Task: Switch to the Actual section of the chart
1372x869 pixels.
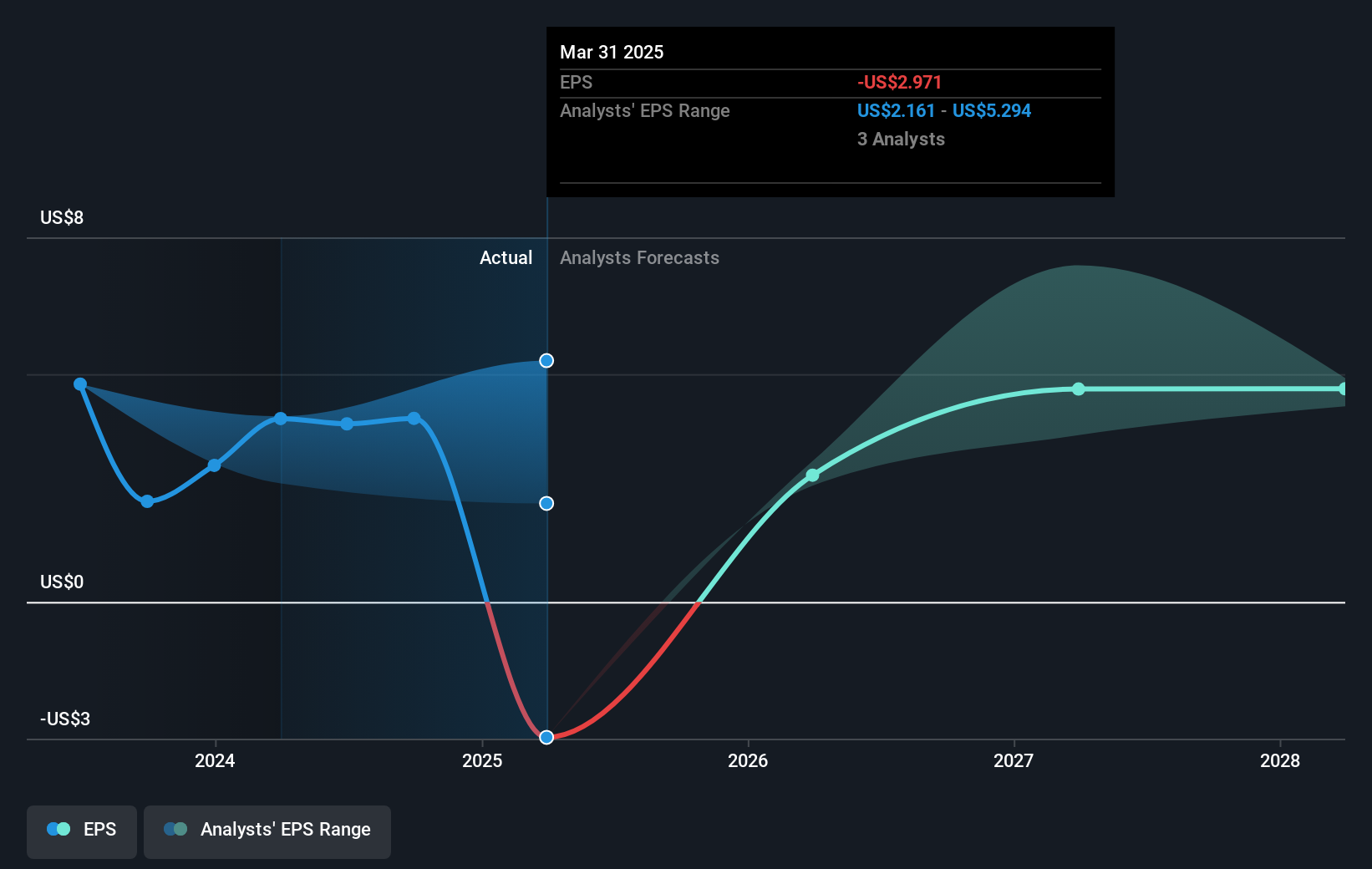Action: (506, 257)
